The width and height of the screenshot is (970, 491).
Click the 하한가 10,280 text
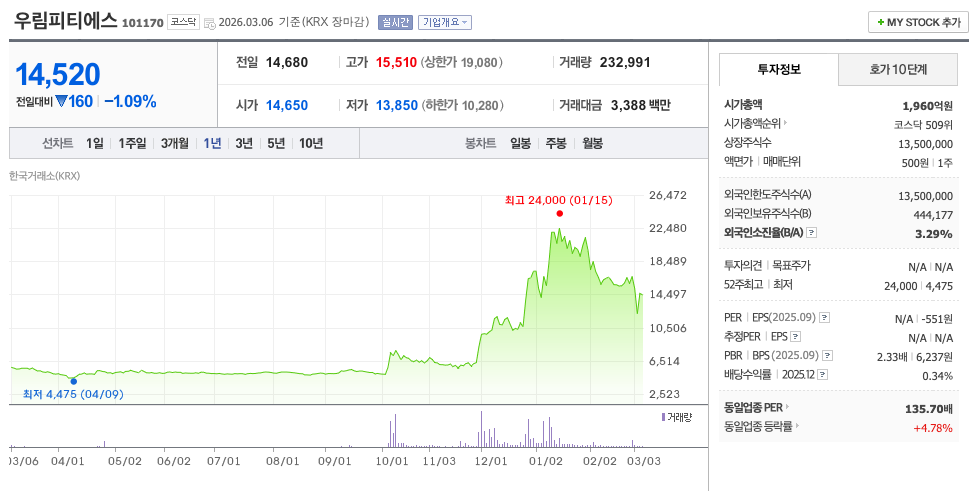(462, 106)
